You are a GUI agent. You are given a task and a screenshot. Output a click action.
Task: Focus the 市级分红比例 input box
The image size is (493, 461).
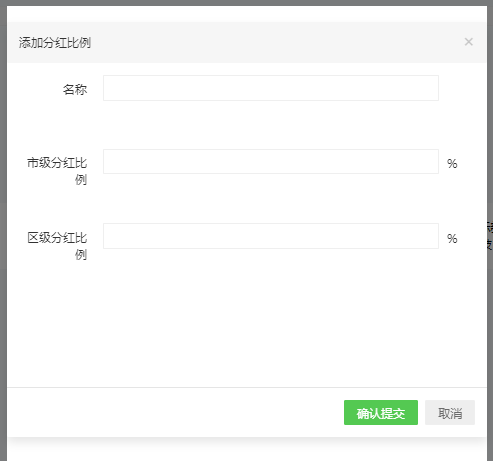(271, 162)
